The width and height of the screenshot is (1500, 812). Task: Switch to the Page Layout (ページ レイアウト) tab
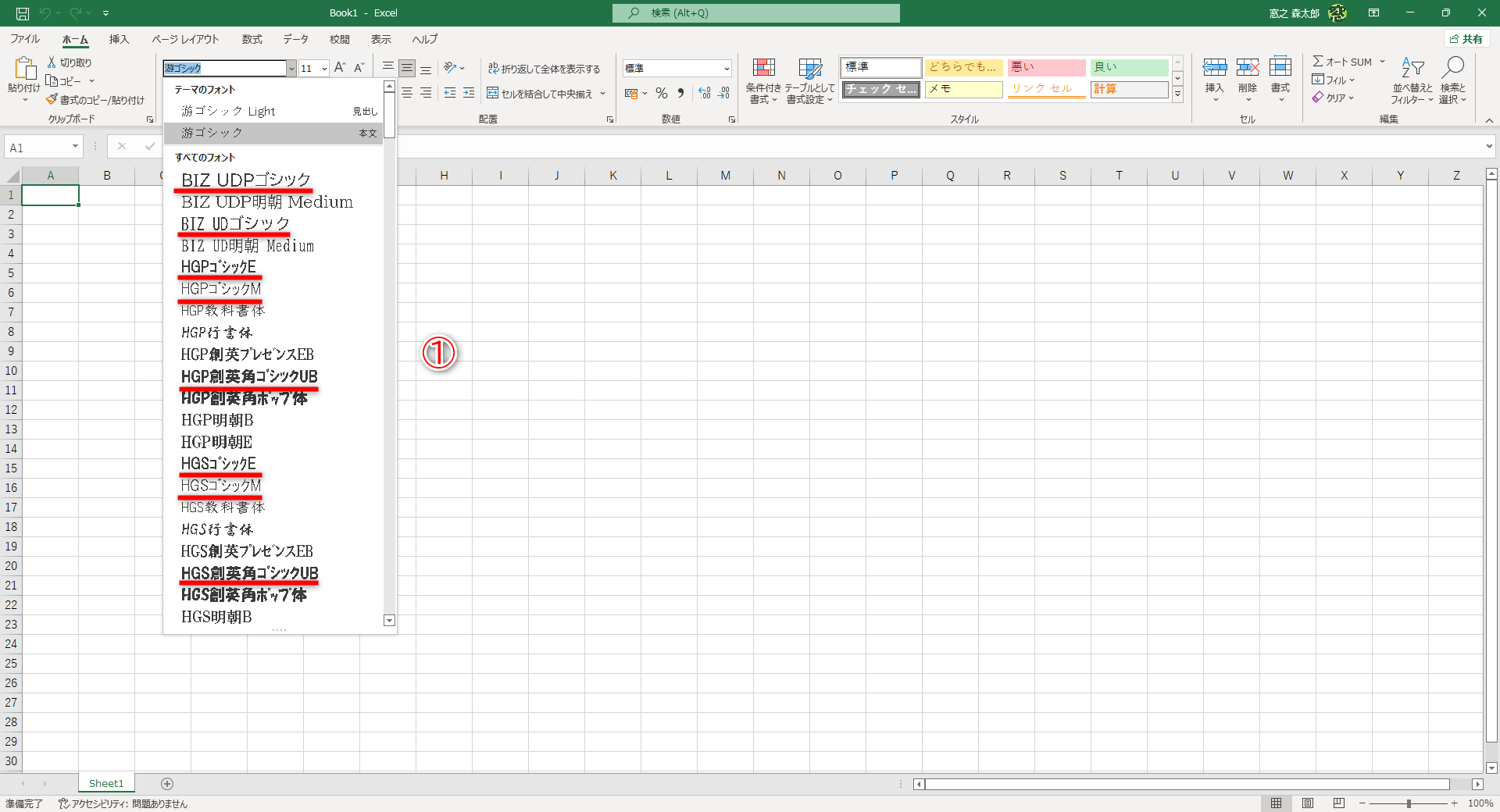(x=185, y=39)
